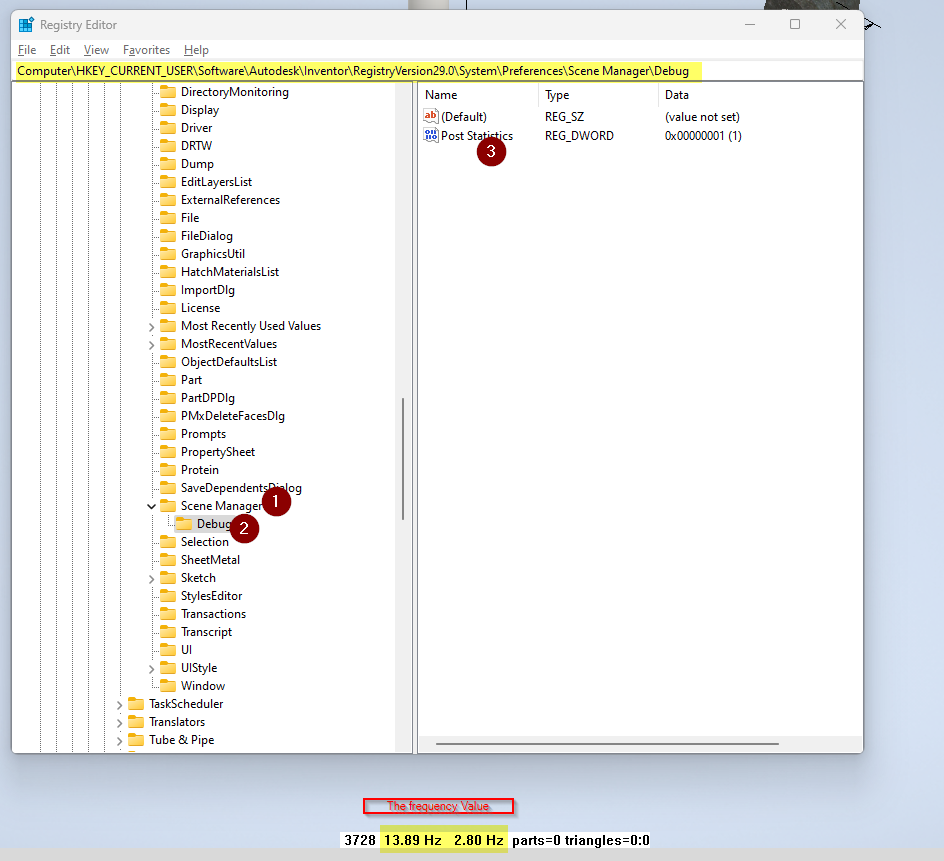The height and width of the screenshot is (861, 944).
Task: Click the 2.80 Hz frequency readout
Action: pos(479,841)
